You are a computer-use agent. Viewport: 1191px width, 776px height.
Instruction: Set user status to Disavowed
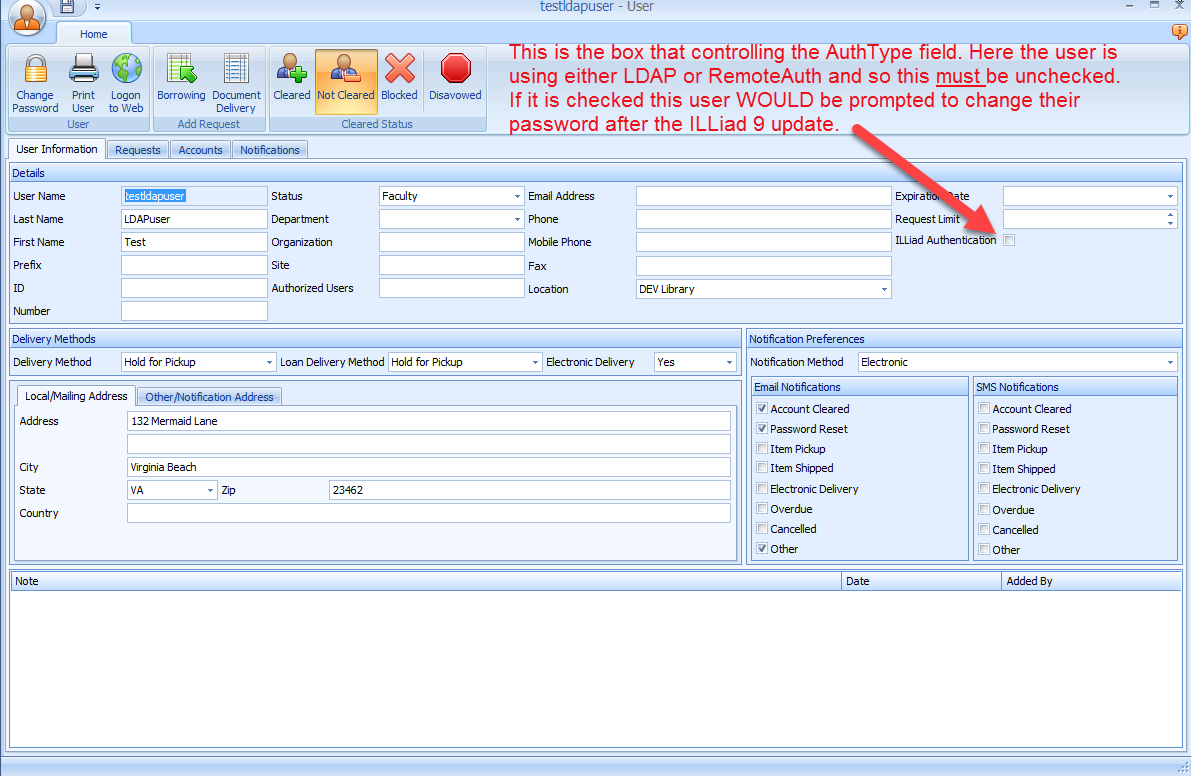pos(455,71)
